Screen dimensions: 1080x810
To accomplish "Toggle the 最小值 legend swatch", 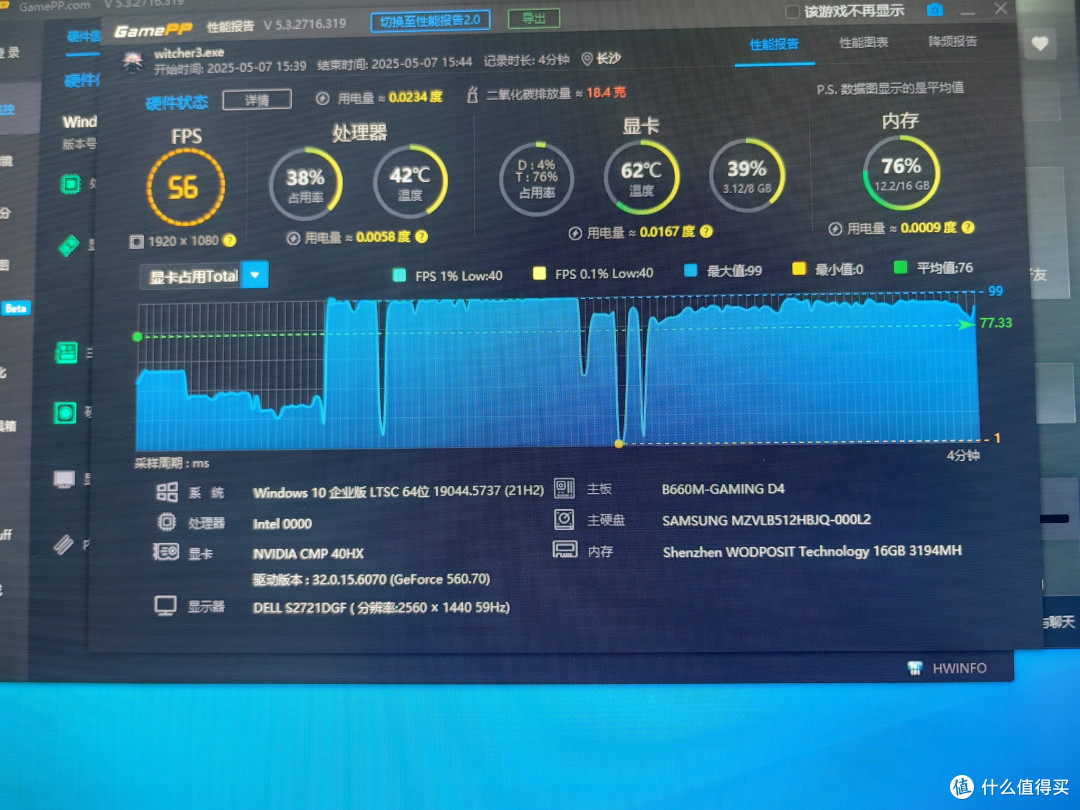I will pos(799,269).
